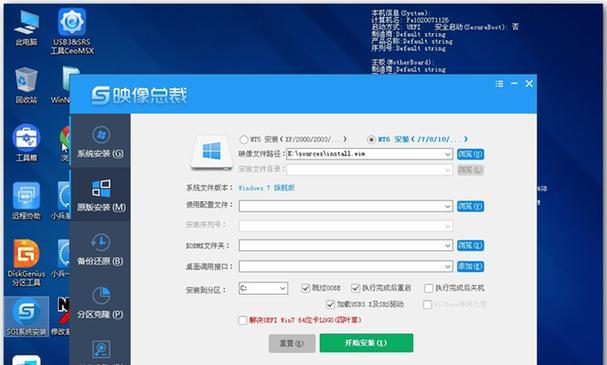Enable 解决UEFI Win7 64位卡LOGO checkbox
The width and height of the screenshot is (607, 365).
click(x=243, y=320)
